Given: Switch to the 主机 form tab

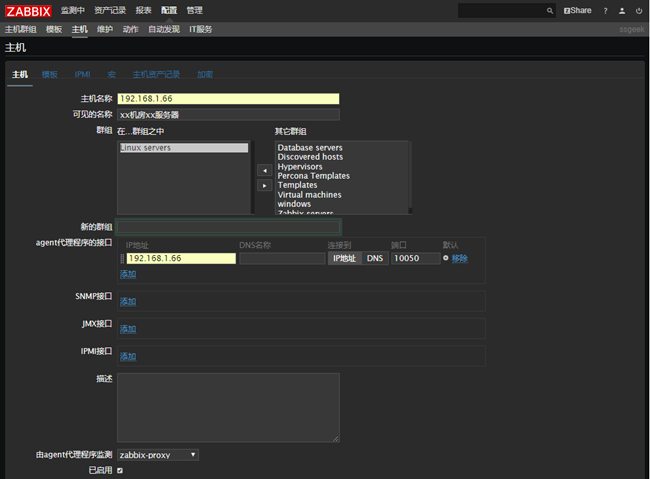Looking at the screenshot, I should click(x=20, y=75).
